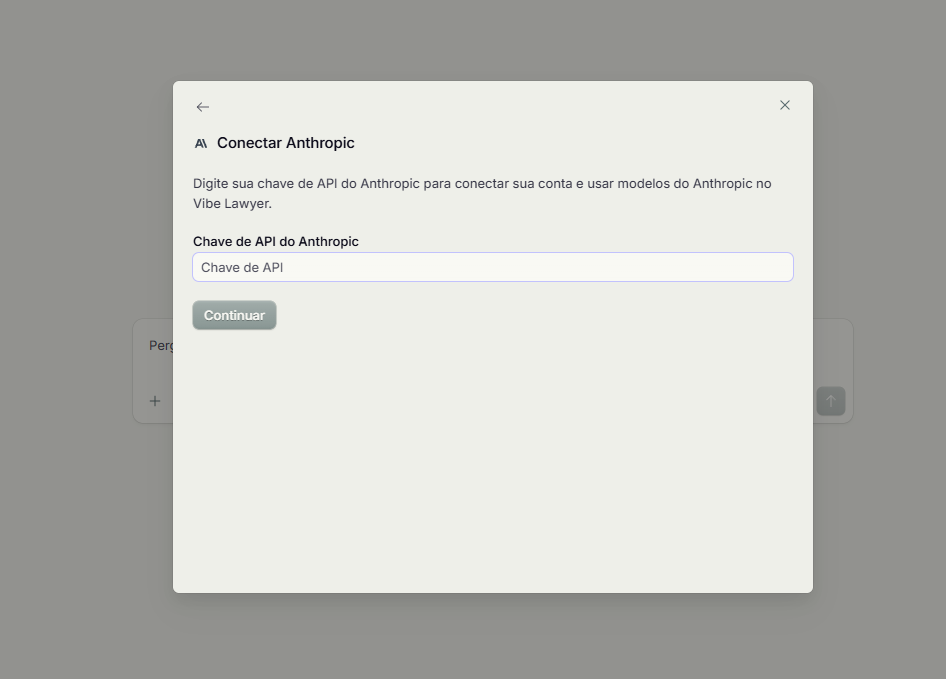Focus the Chave de API input field
946x679 pixels.
coord(493,267)
